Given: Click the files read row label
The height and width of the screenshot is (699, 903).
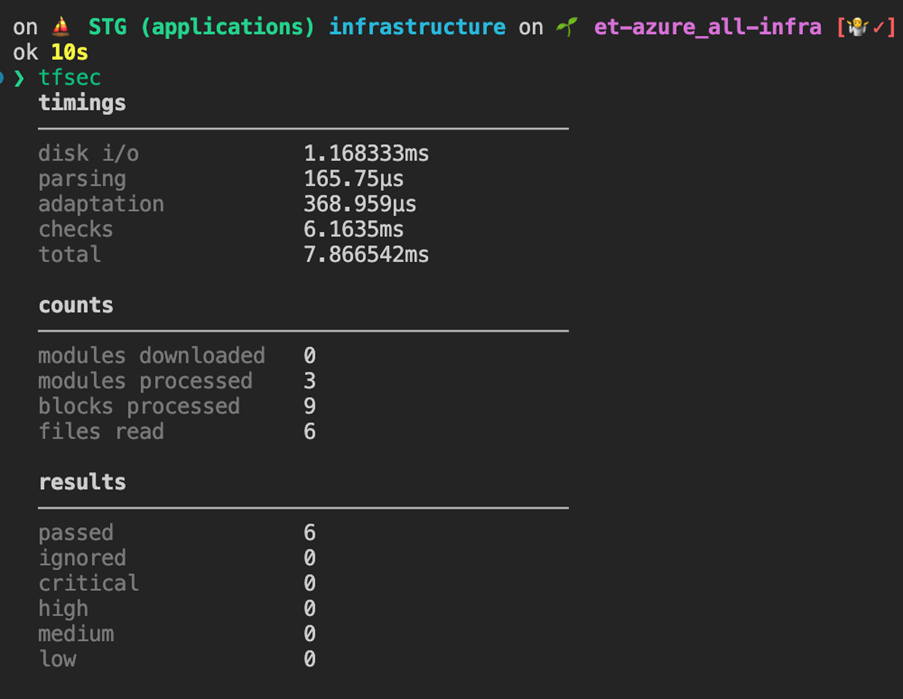Looking at the screenshot, I should click(x=101, y=431).
